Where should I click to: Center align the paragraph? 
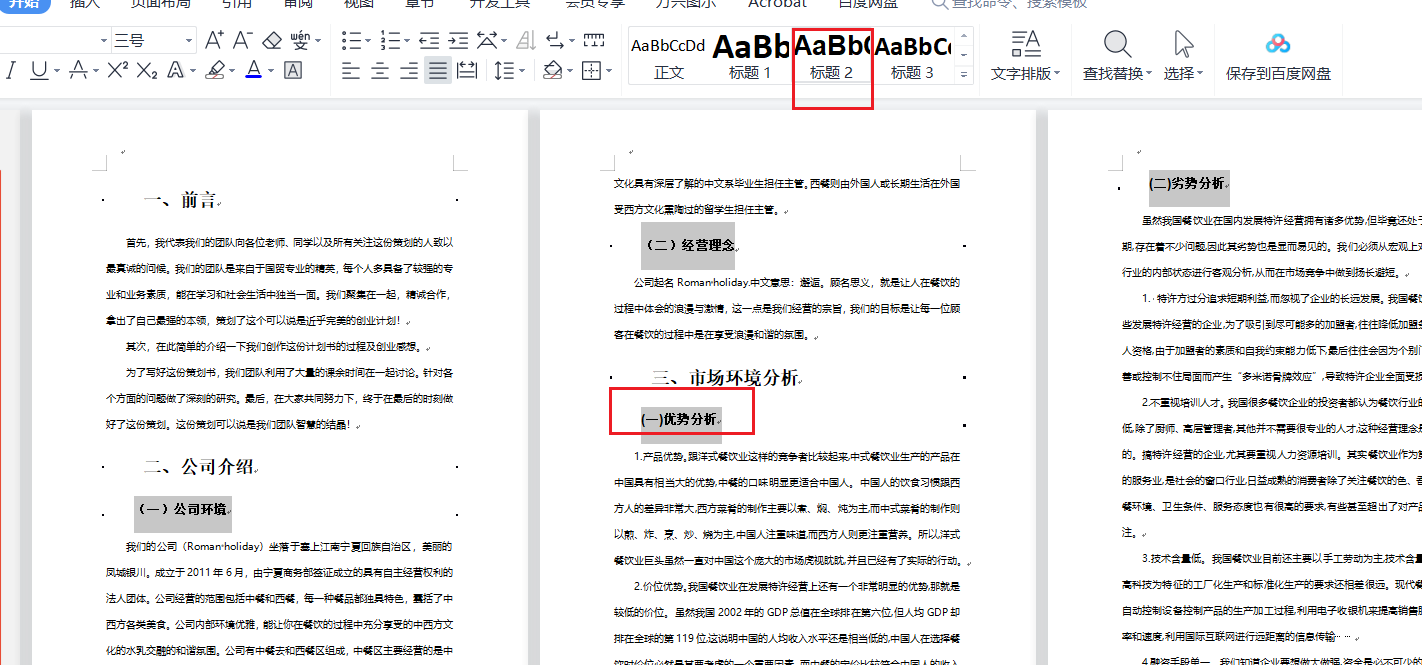click(380, 71)
